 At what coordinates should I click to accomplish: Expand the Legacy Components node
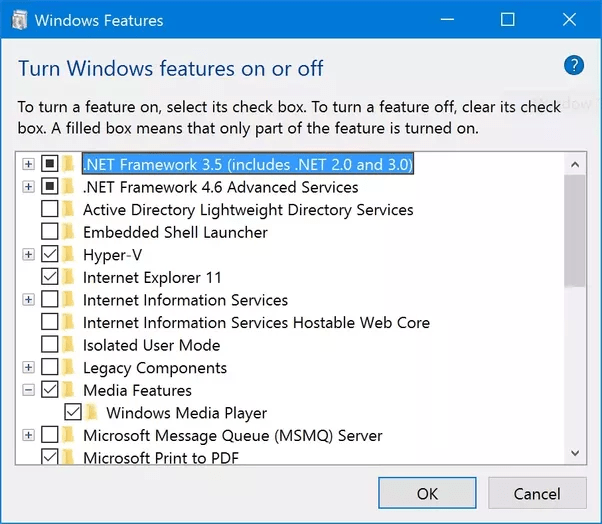coord(28,367)
